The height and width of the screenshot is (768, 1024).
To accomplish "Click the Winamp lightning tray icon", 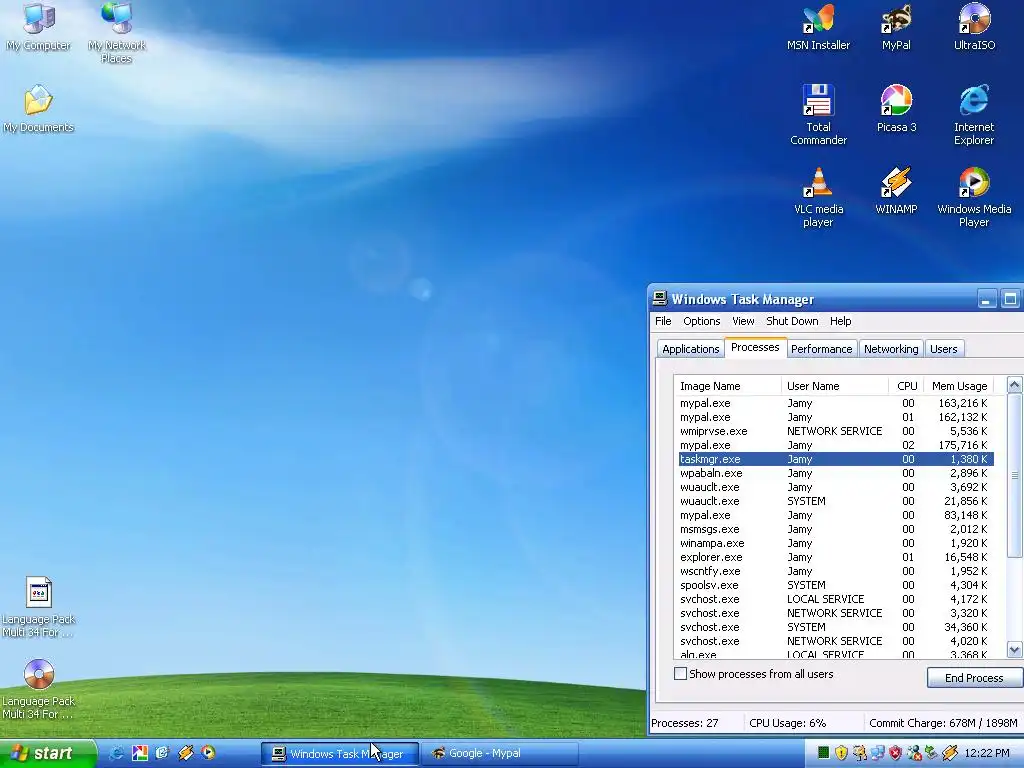I will point(950,753).
